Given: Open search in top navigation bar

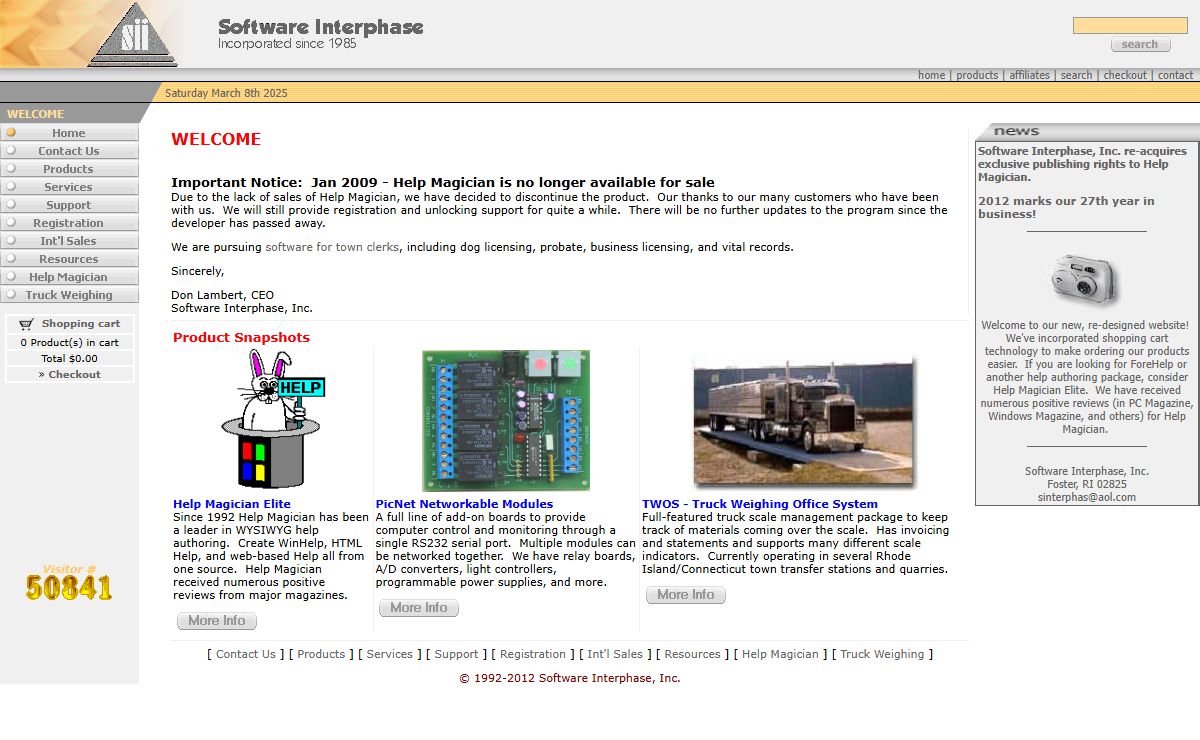Looking at the screenshot, I should [1076, 75].
